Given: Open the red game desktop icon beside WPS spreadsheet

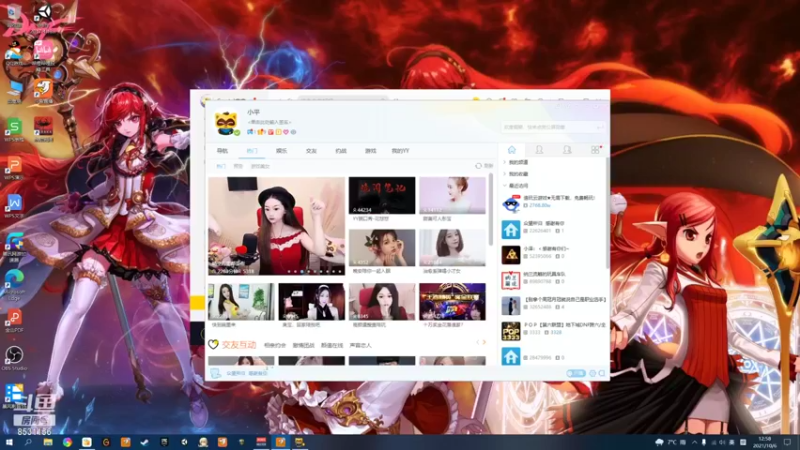Looking at the screenshot, I should (x=43, y=129).
